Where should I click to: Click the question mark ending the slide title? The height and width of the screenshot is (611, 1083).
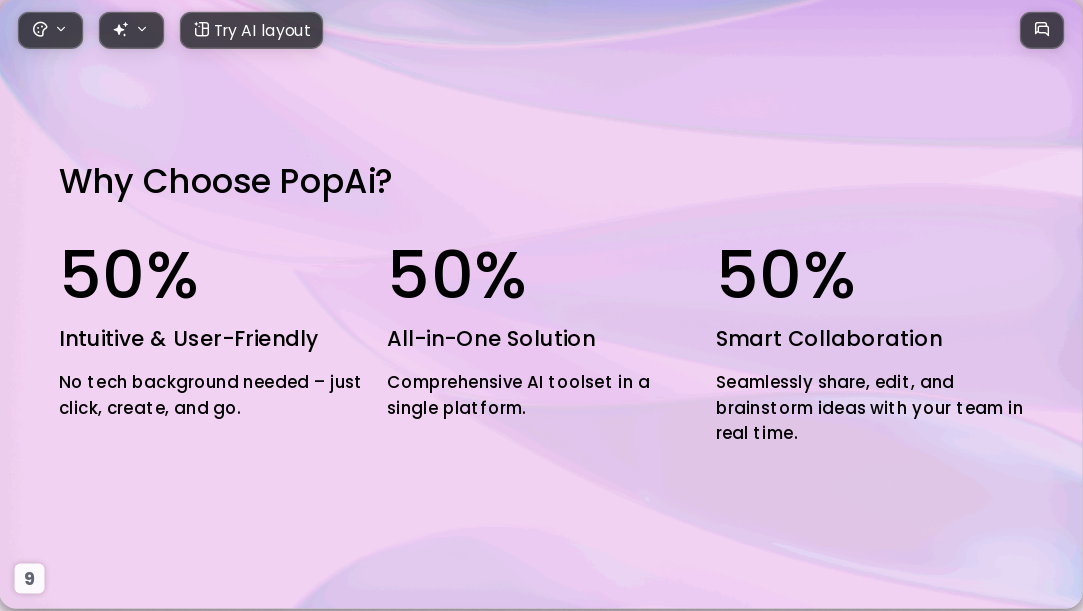pos(384,181)
